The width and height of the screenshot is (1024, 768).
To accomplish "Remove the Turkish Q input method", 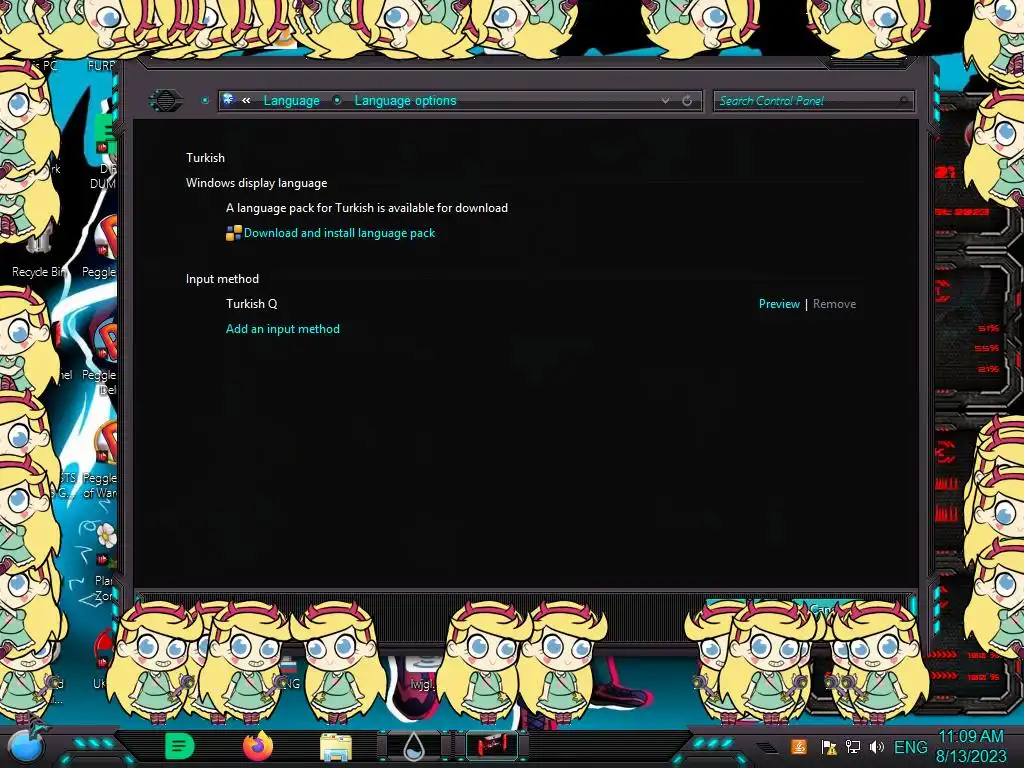I will (x=834, y=304).
